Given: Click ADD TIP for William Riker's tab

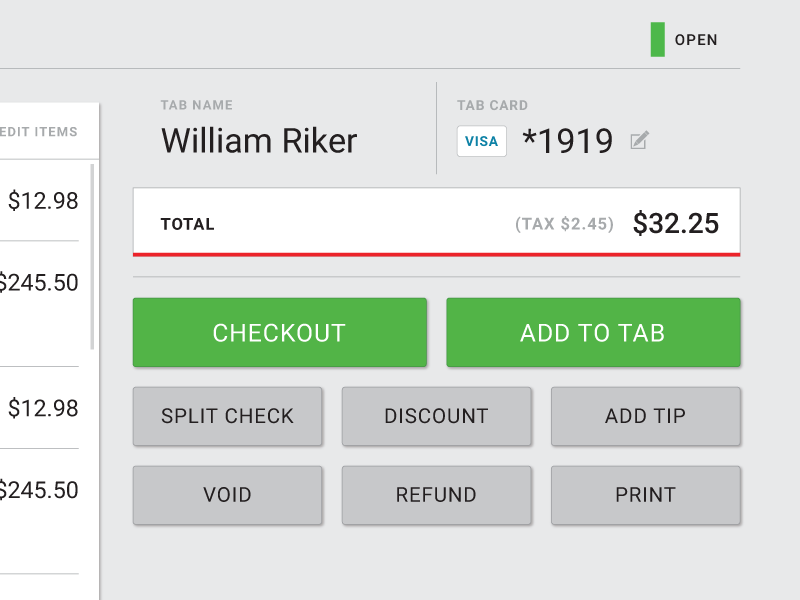Looking at the screenshot, I should click(x=646, y=416).
